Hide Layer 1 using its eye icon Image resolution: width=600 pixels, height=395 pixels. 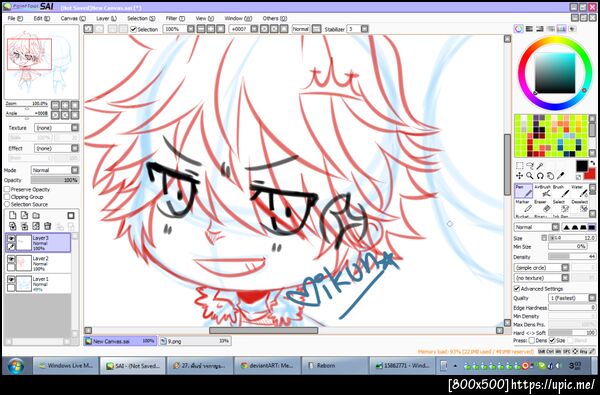pyautogui.click(x=11, y=279)
